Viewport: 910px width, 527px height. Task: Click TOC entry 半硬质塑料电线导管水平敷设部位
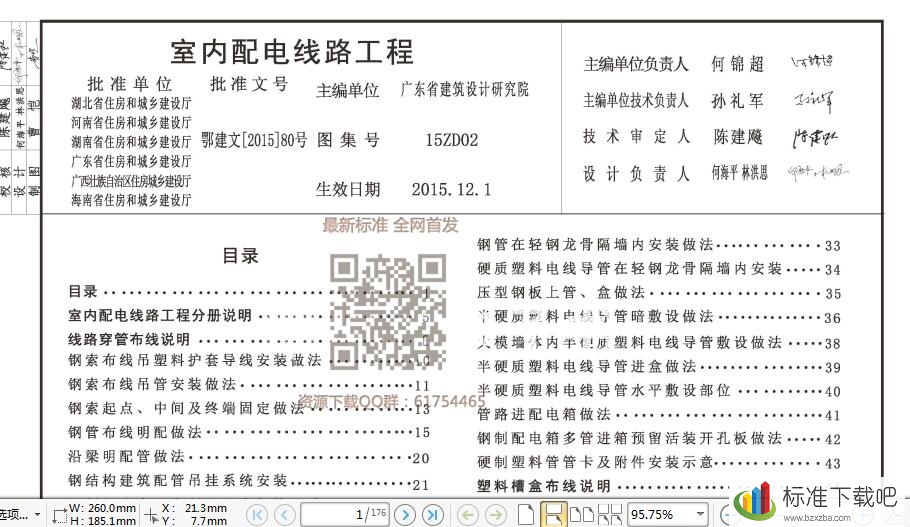pos(659,391)
